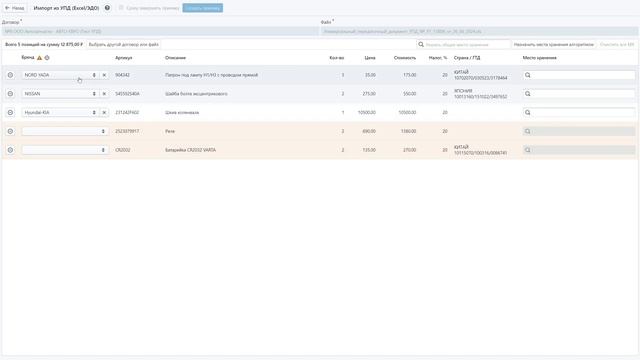Viewport: 640px width, 360px height.
Task: Click the 'Импорт из УПД (Excel/ЭДО)' title
Action: [x=66, y=8]
